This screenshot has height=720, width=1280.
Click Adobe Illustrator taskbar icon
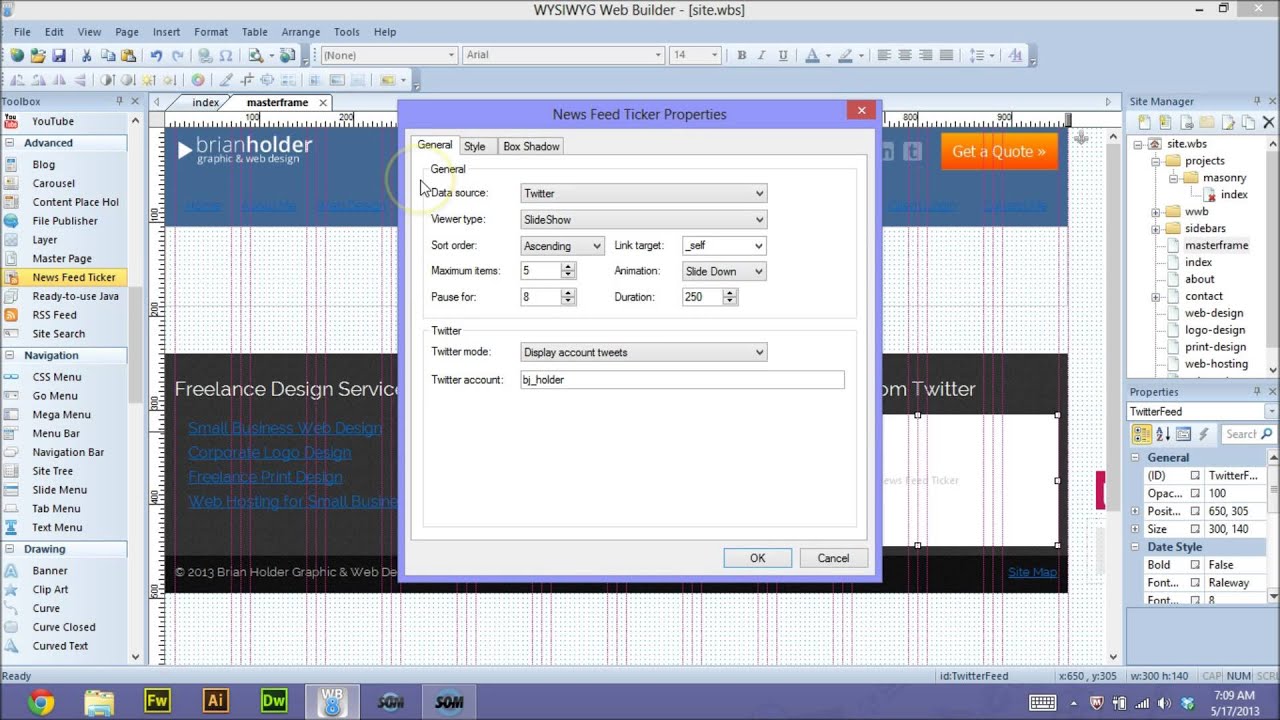tap(215, 701)
